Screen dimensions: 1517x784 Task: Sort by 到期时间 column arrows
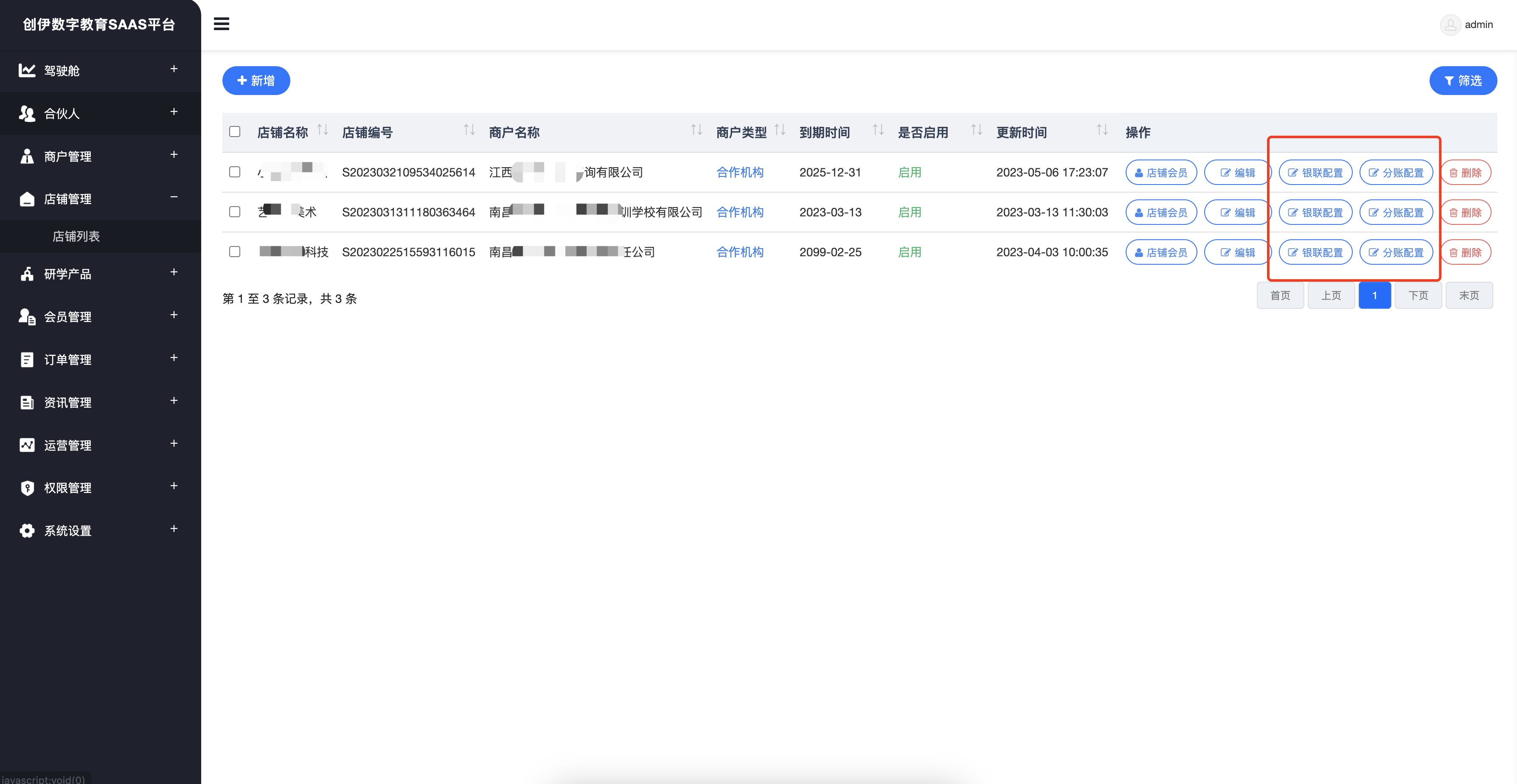coord(879,130)
